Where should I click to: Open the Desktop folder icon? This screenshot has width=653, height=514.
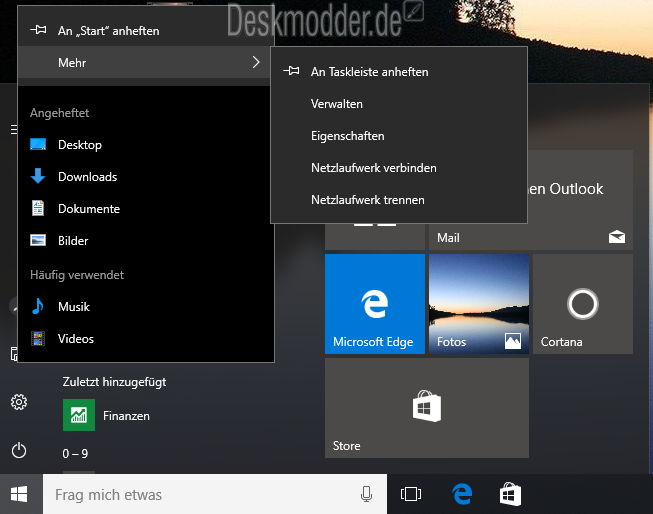click(x=38, y=144)
